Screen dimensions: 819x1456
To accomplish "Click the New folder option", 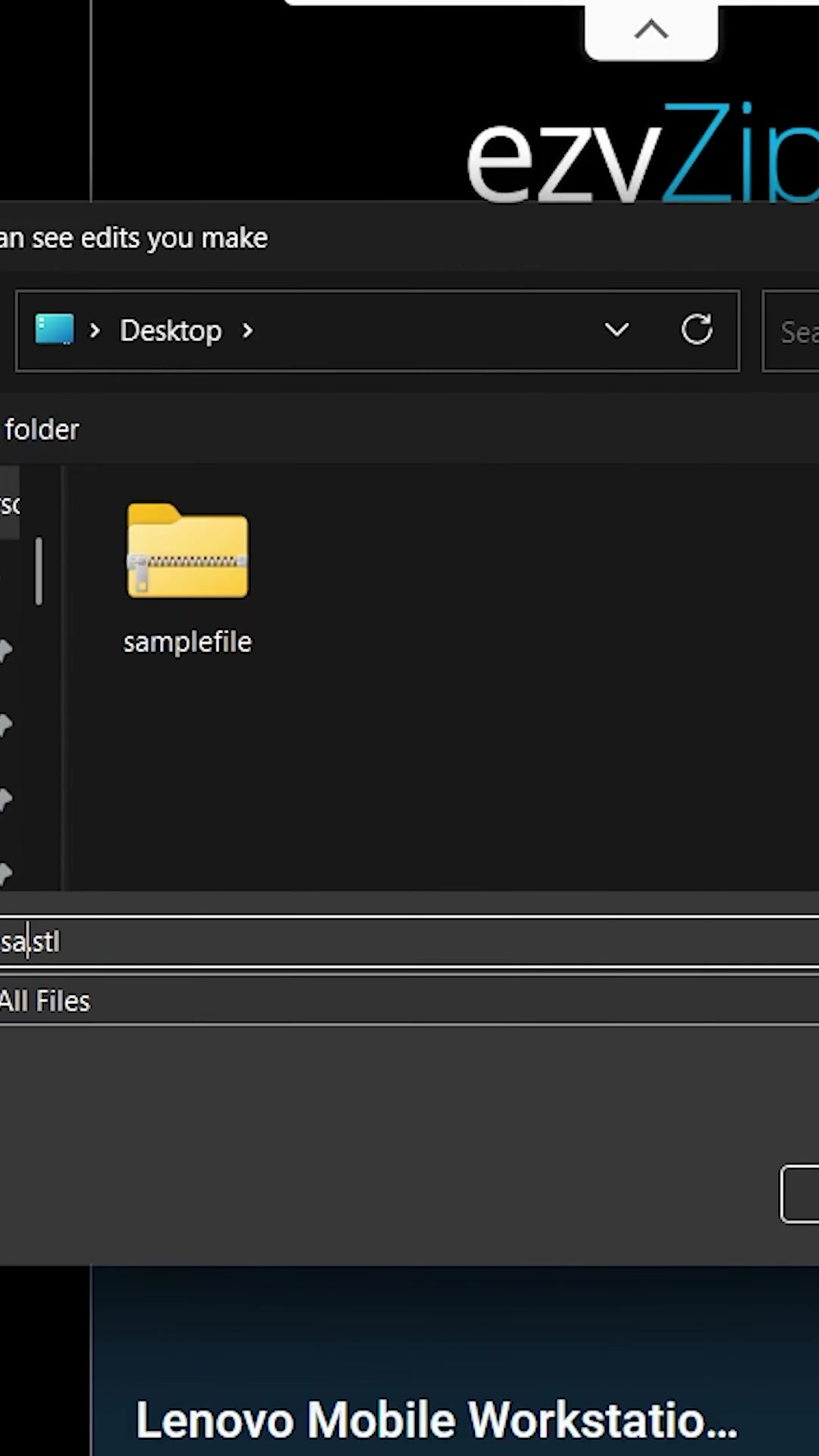I will pyautogui.click(x=41, y=429).
